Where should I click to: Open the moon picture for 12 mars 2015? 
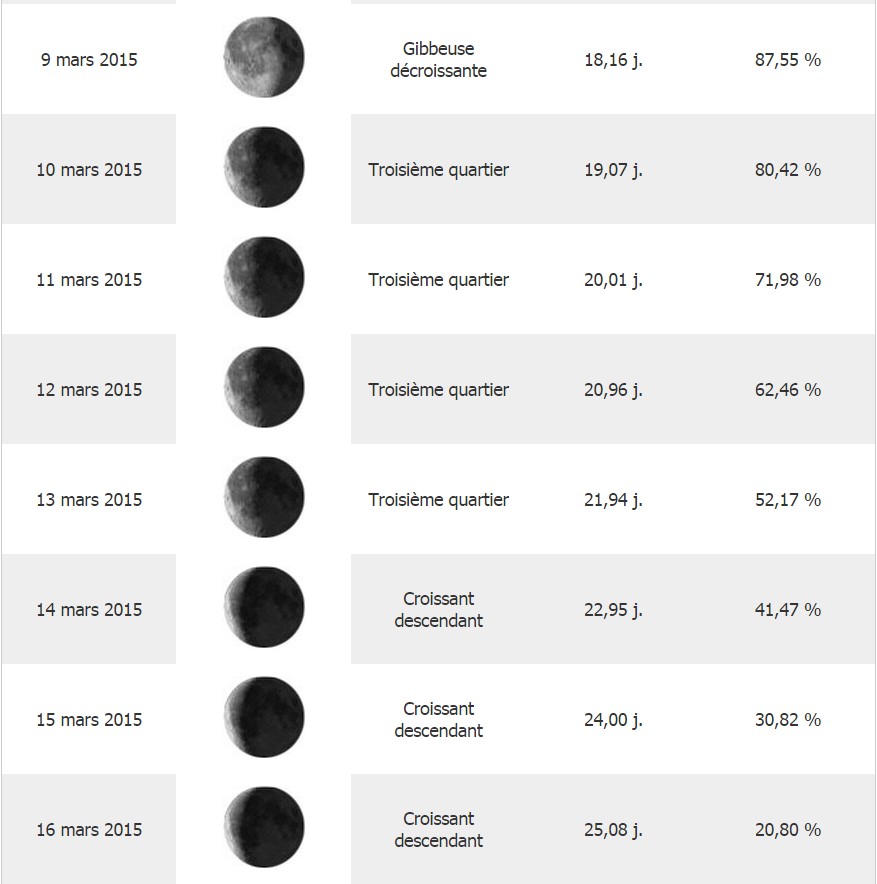264,388
